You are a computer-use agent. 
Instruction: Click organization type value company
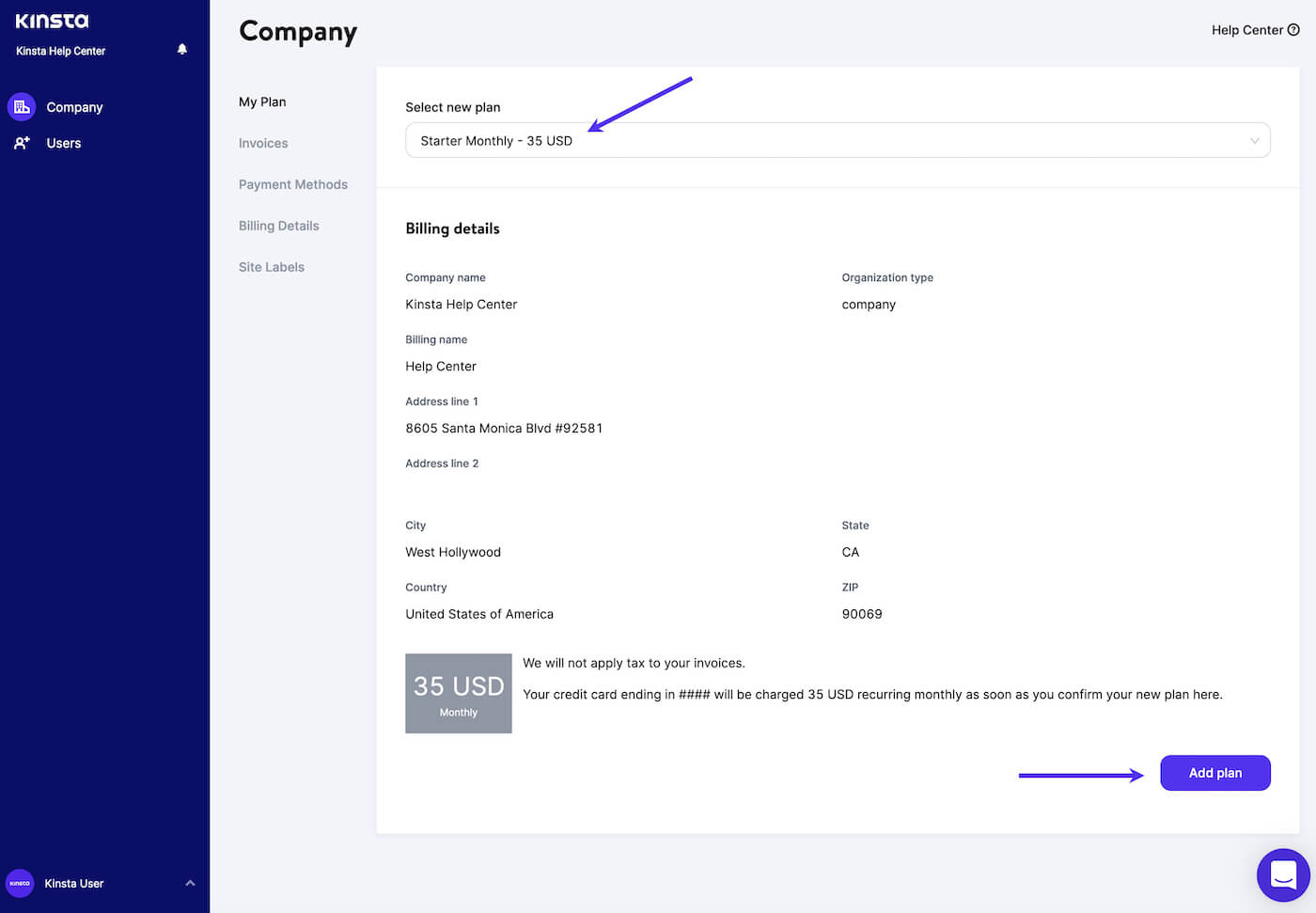pos(869,305)
